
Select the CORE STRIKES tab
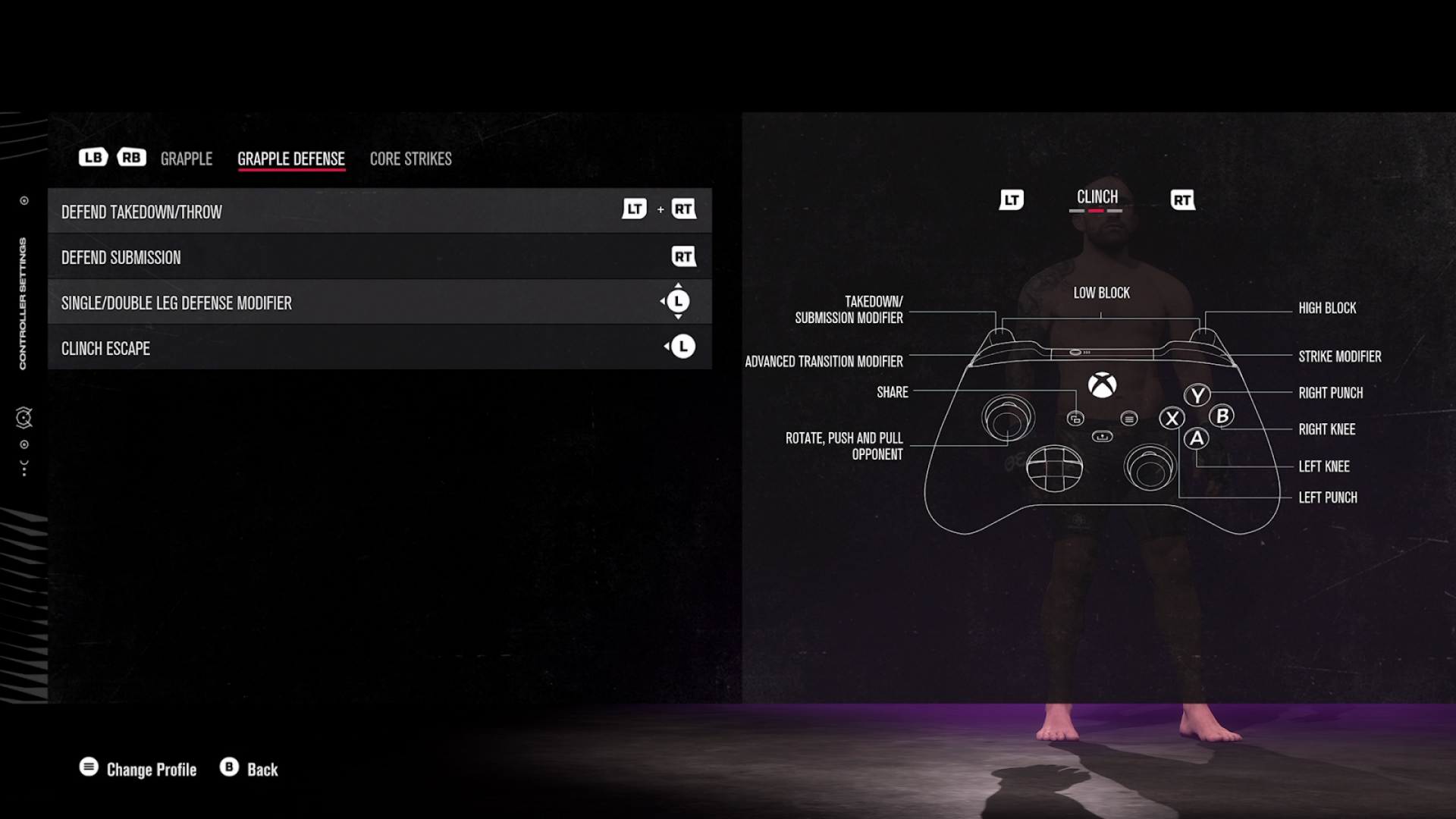pyautogui.click(x=410, y=158)
